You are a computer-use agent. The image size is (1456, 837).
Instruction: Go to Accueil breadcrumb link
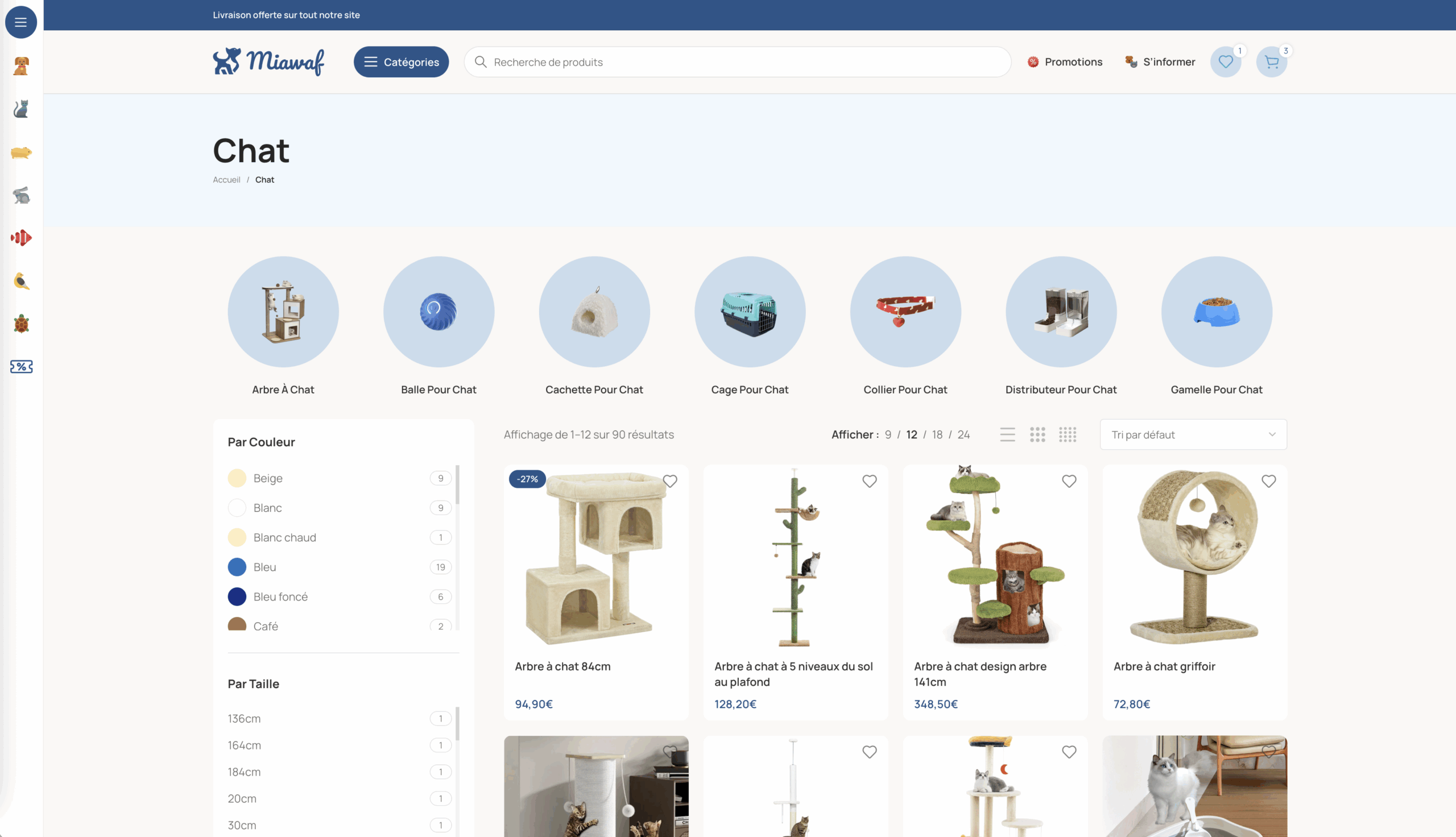pos(226,180)
